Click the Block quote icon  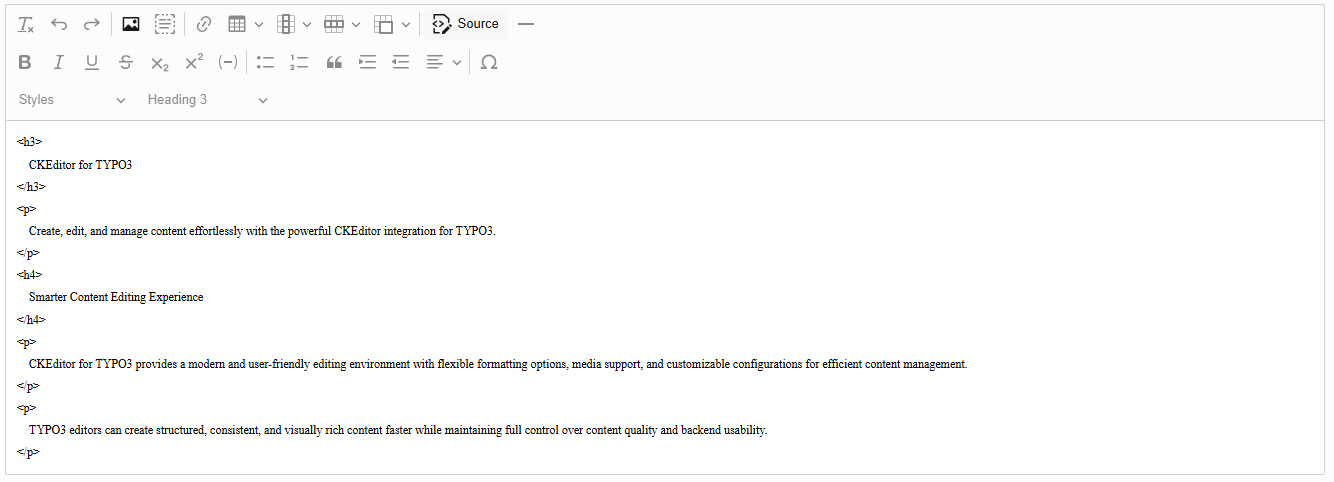[x=334, y=62]
